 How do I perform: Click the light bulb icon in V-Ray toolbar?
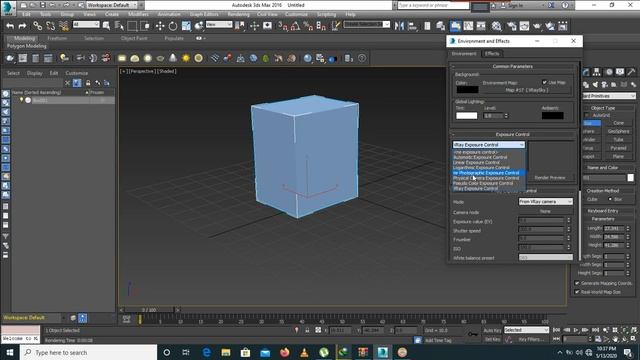(64, 58)
